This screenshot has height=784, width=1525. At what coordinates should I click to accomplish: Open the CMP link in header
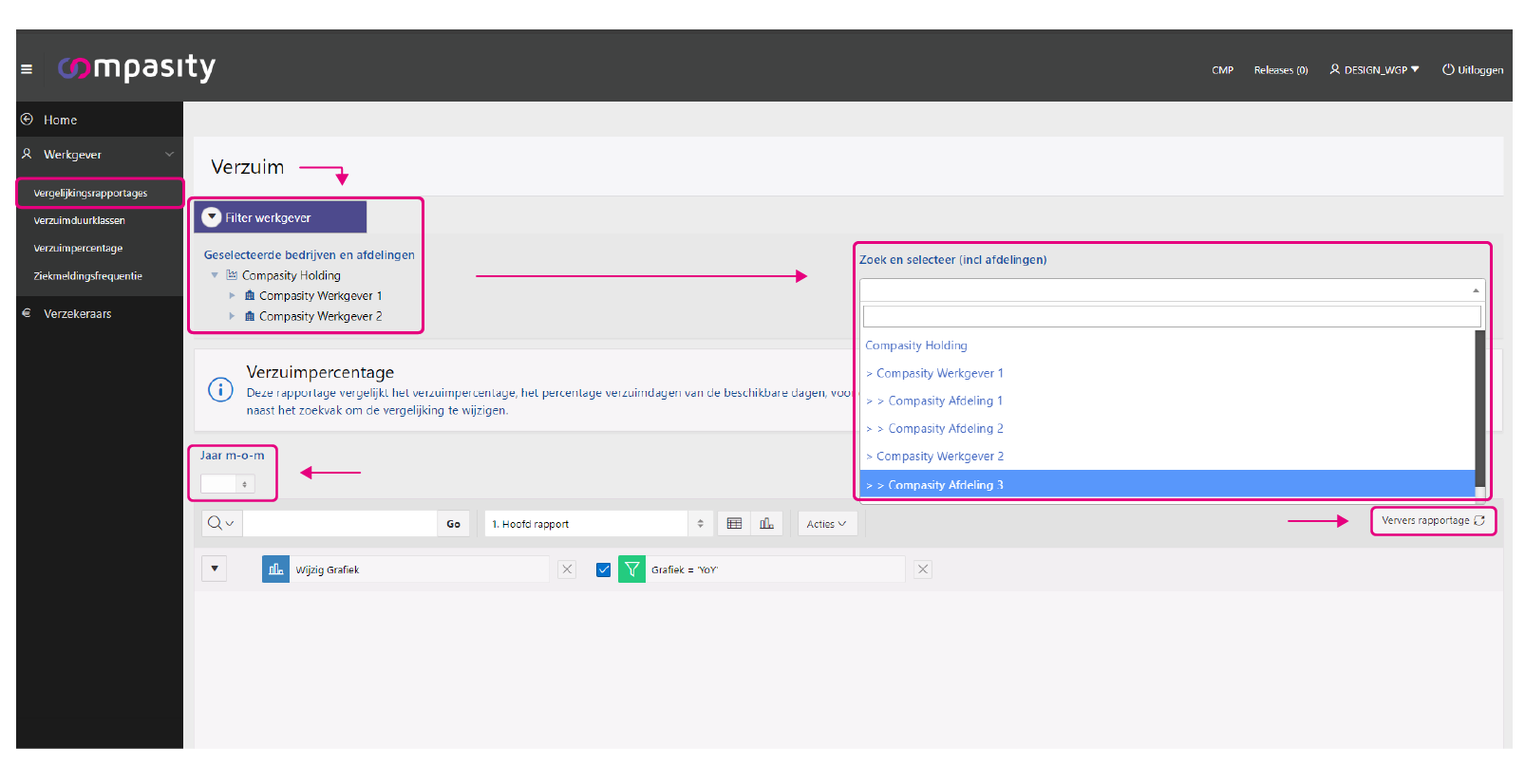pyautogui.click(x=1222, y=70)
